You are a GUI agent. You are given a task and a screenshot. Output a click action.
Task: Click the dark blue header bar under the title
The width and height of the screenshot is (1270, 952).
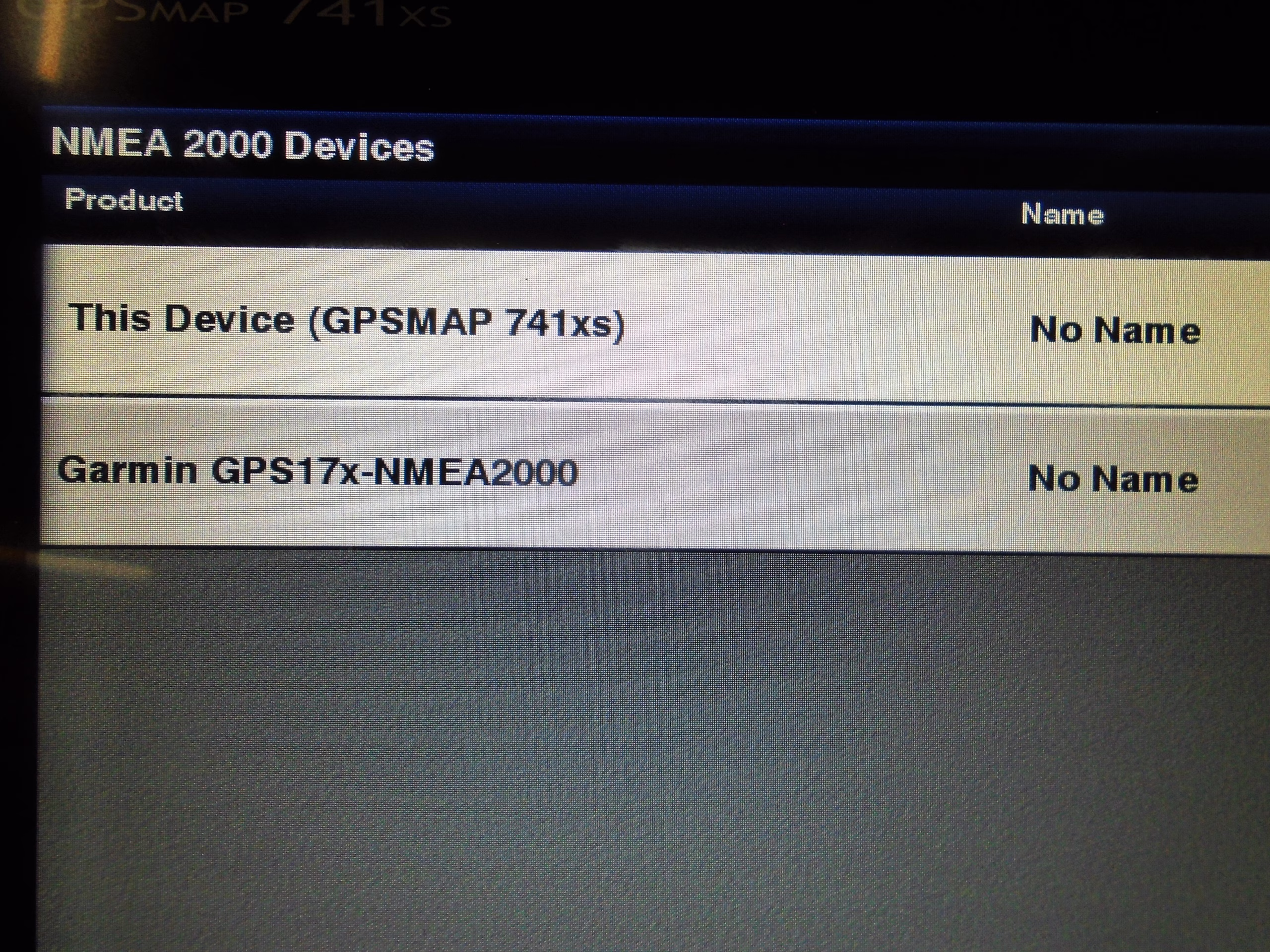[654, 209]
